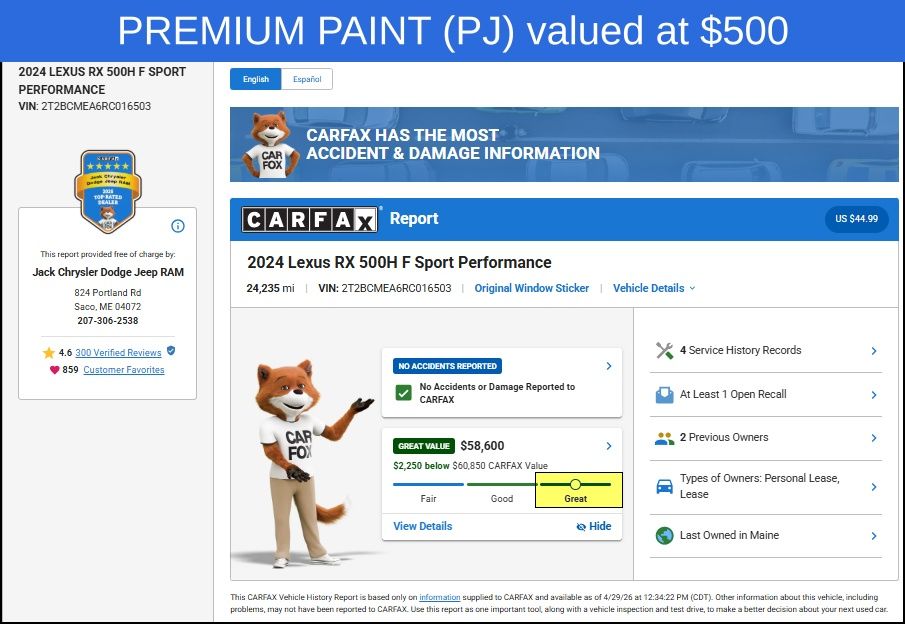This screenshot has height=624, width=905.
Task: Click the value slider handle at Great
Action: coord(575,484)
